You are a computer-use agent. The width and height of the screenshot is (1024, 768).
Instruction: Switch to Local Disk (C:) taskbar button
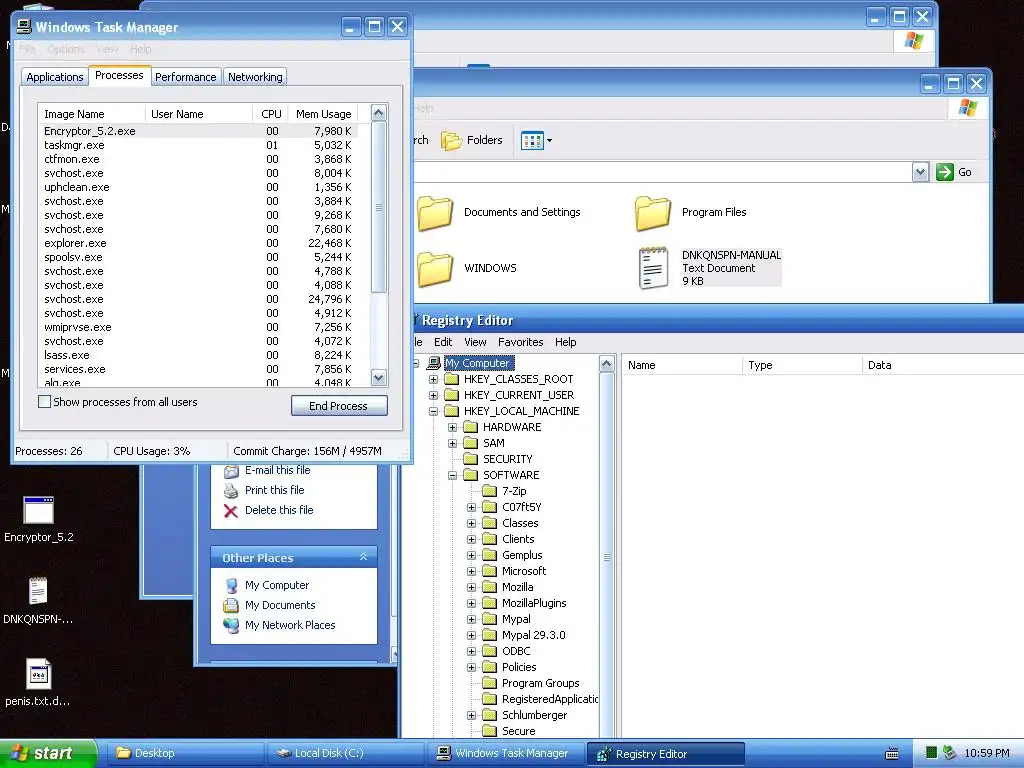344,754
